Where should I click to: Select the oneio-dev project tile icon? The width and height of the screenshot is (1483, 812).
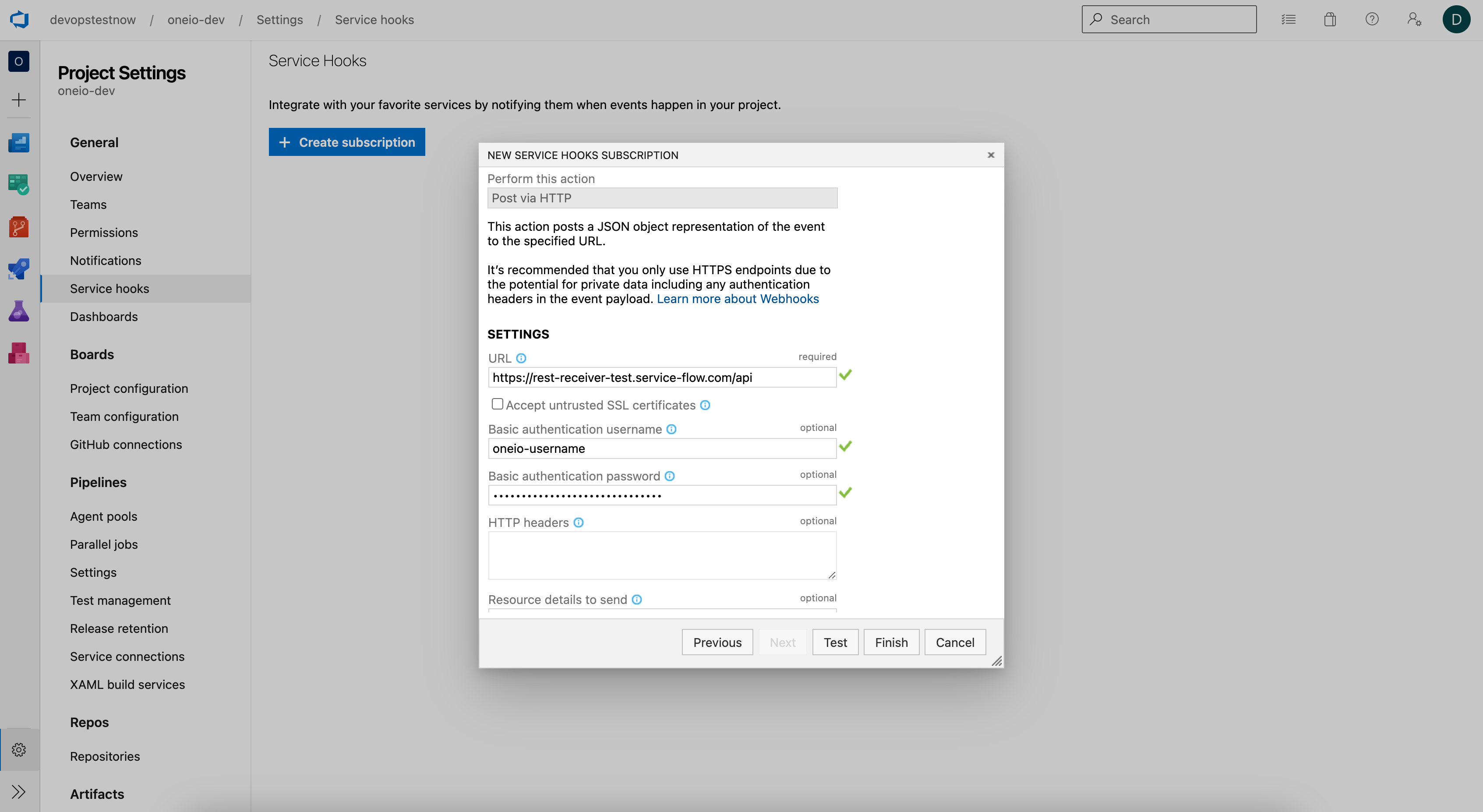click(x=19, y=61)
